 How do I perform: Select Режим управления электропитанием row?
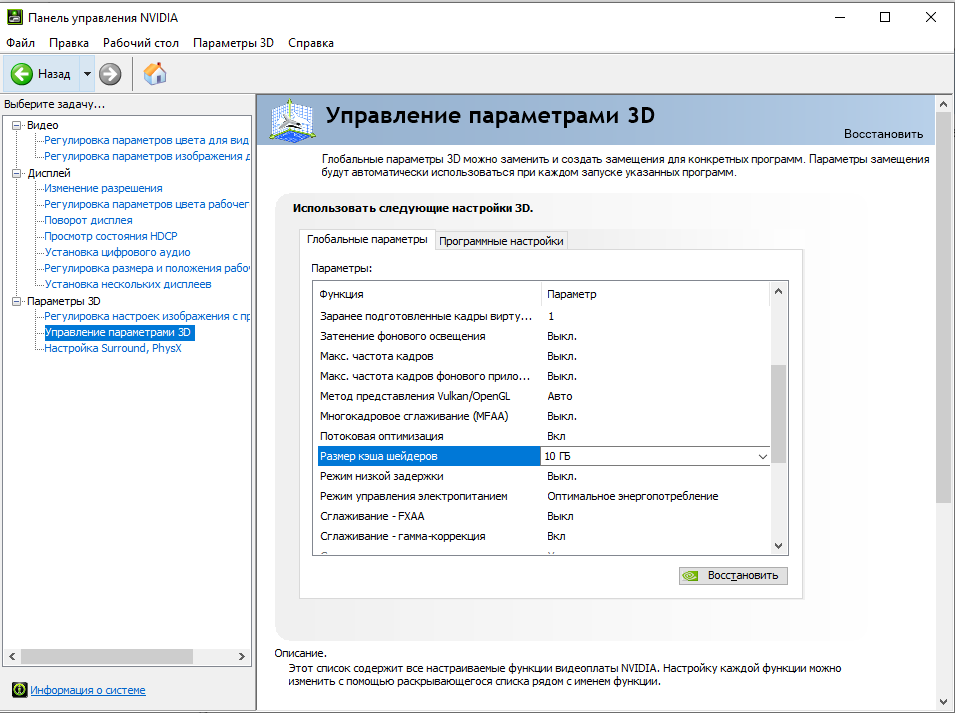544,496
